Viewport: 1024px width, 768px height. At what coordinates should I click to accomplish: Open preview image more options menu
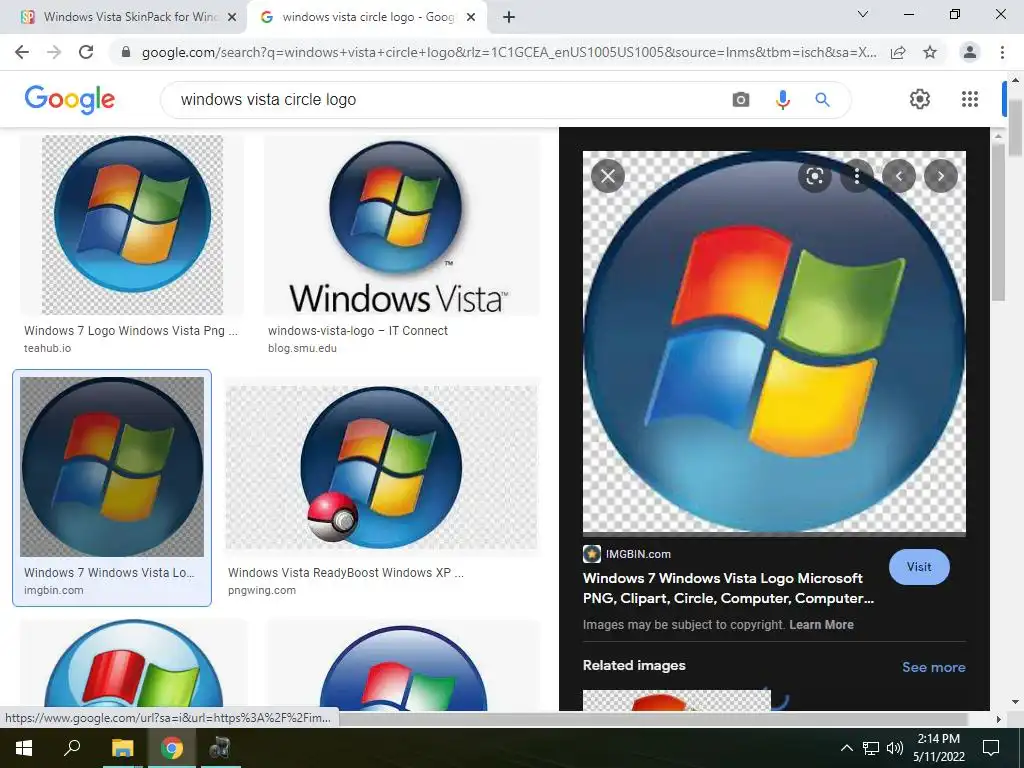point(857,176)
